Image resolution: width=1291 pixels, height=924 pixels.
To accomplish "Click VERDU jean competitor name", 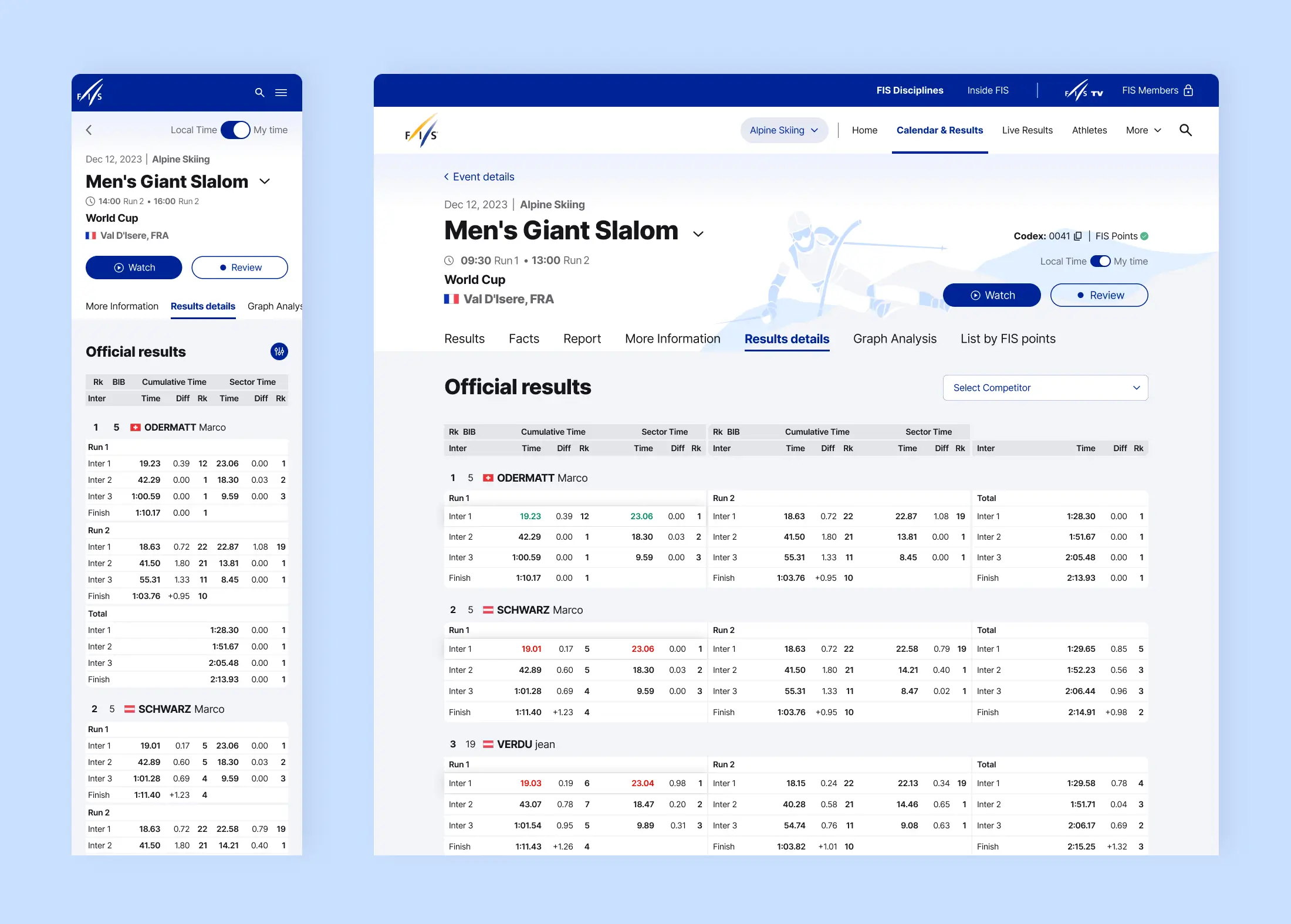I will tap(526, 744).
